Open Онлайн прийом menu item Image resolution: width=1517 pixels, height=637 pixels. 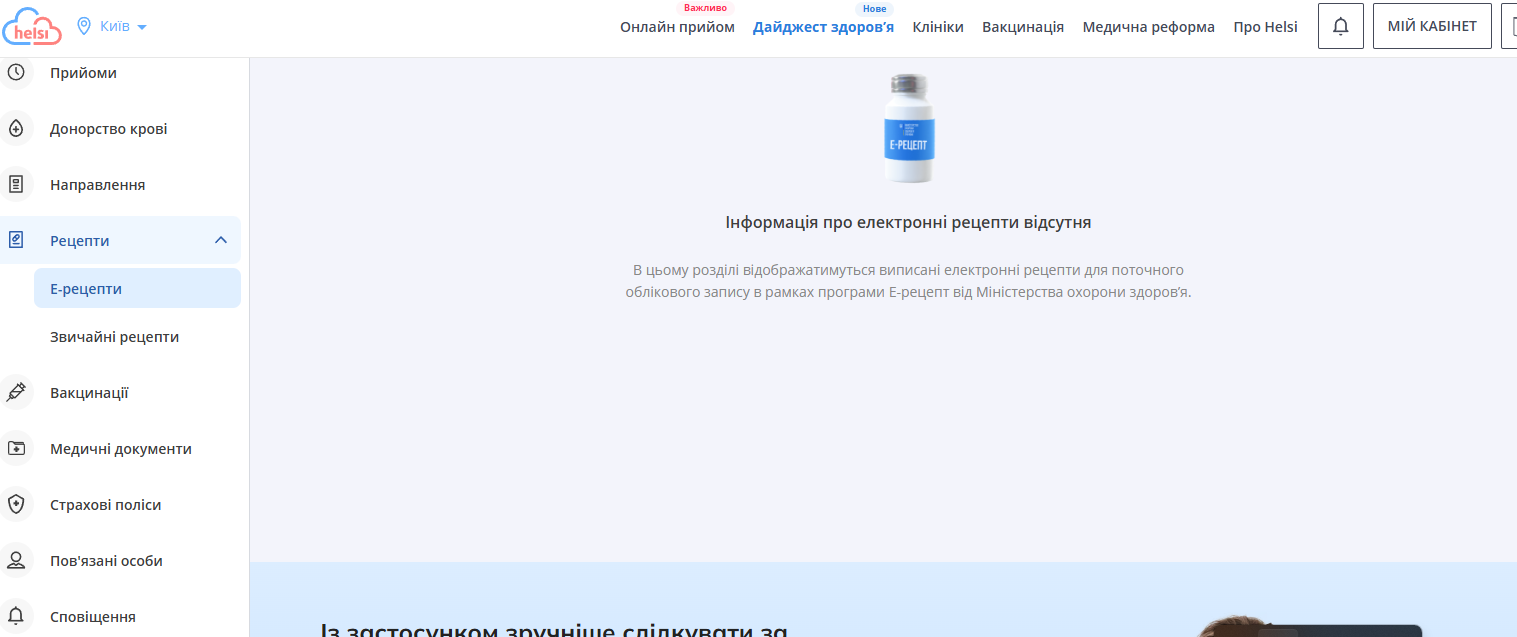tap(677, 27)
